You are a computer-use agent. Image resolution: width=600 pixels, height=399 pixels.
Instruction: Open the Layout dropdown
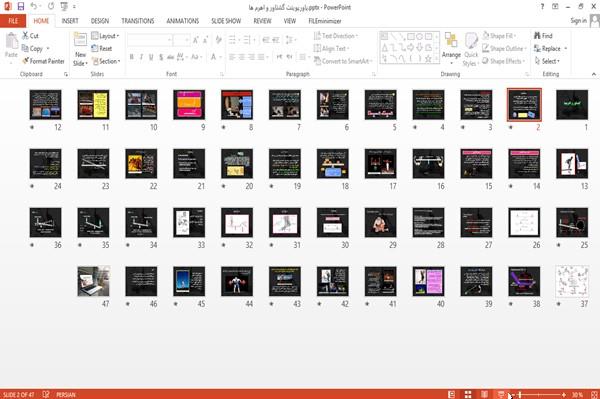[105, 36]
